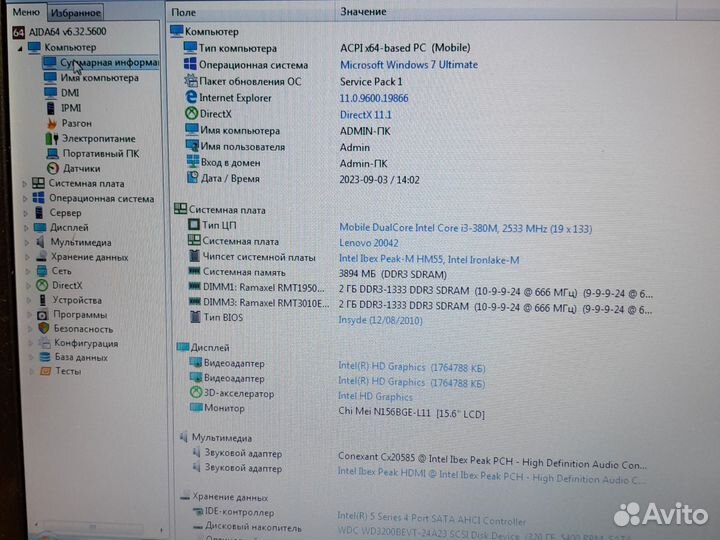Click the IPMI tree icon

[x=51, y=108]
